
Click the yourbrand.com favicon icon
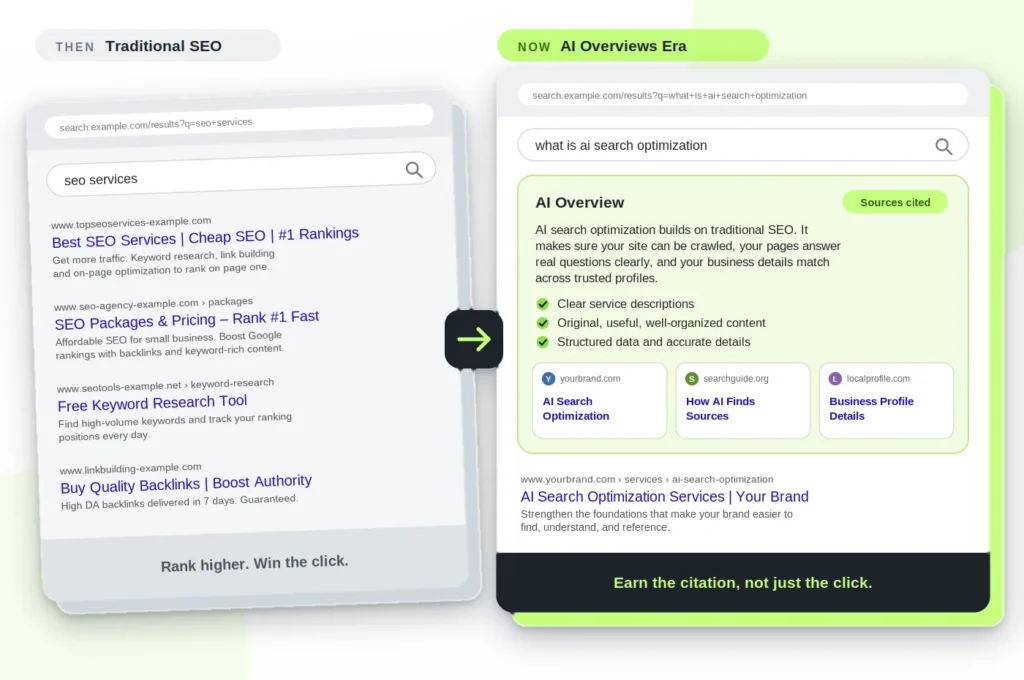click(549, 379)
